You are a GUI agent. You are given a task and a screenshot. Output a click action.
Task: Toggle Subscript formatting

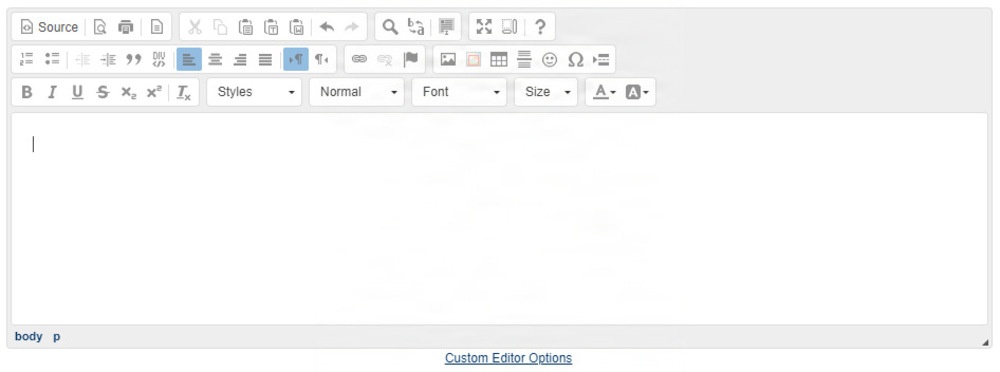point(128,92)
